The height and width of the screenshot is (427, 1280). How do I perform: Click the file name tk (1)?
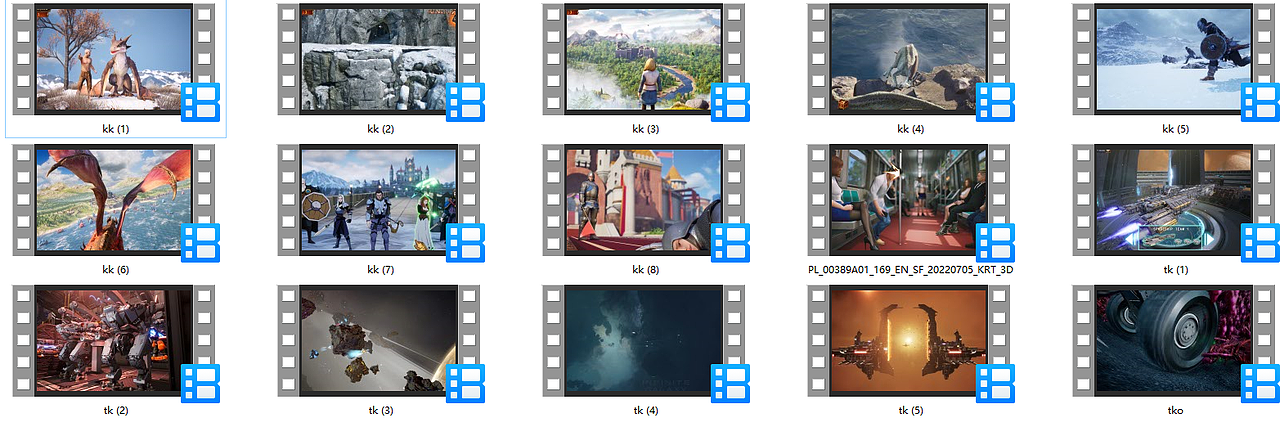[x=1176, y=270]
